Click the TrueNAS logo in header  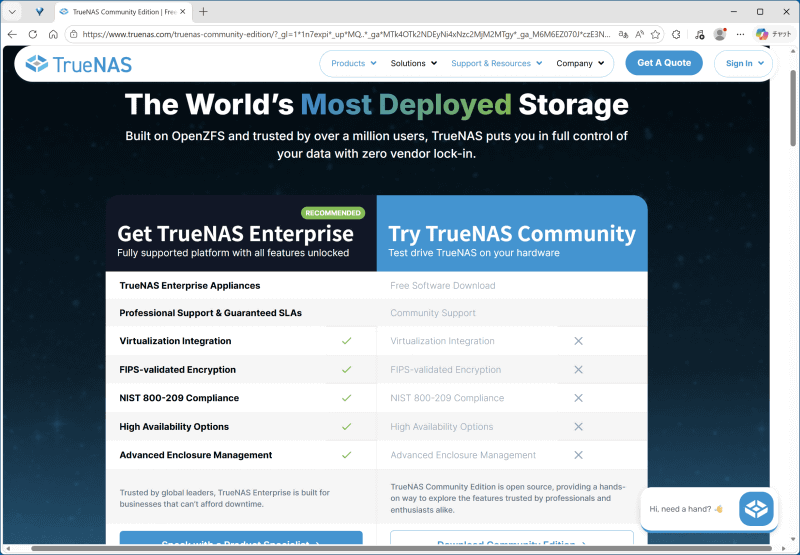click(x=79, y=64)
